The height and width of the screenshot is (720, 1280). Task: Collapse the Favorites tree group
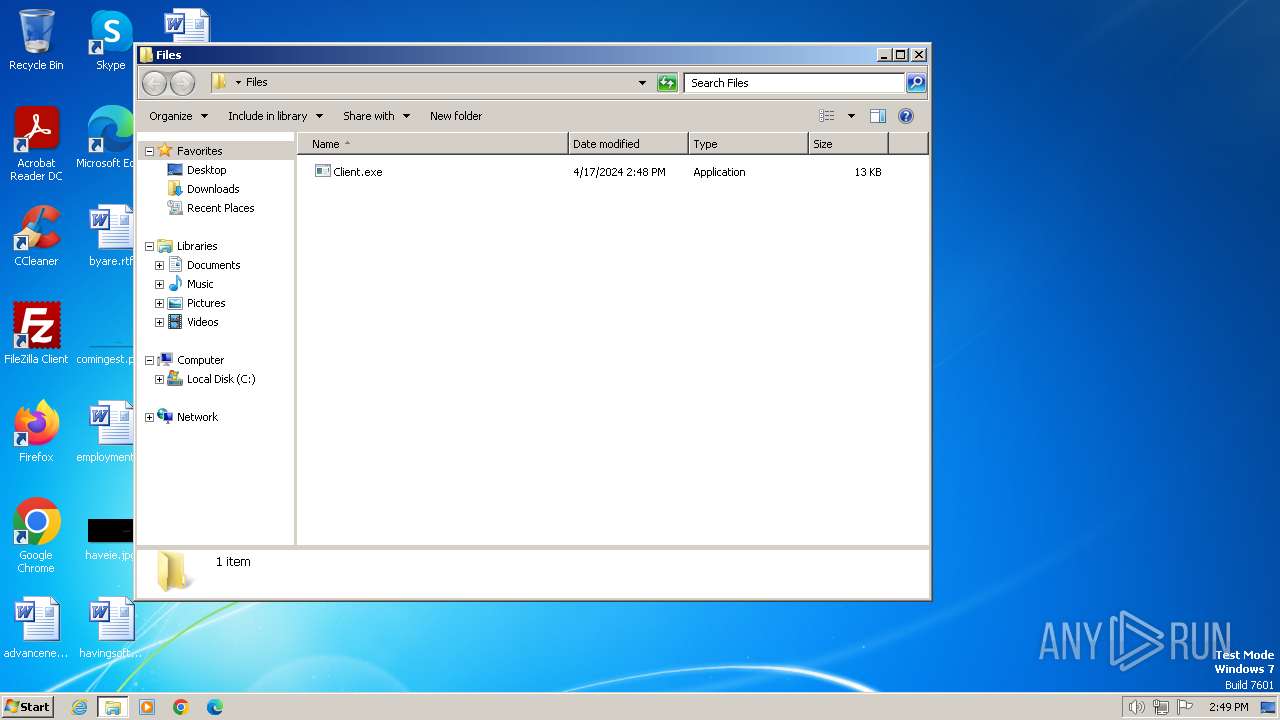point(150,151)
